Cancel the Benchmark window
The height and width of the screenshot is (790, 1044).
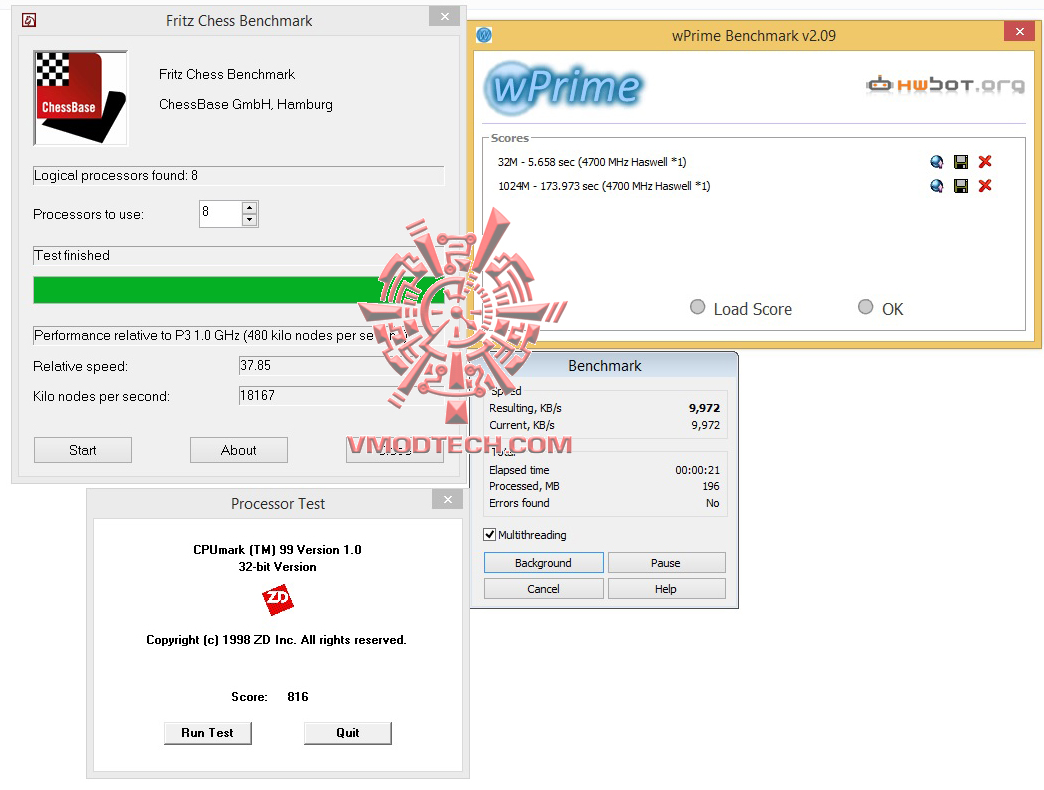pos(543,588)
